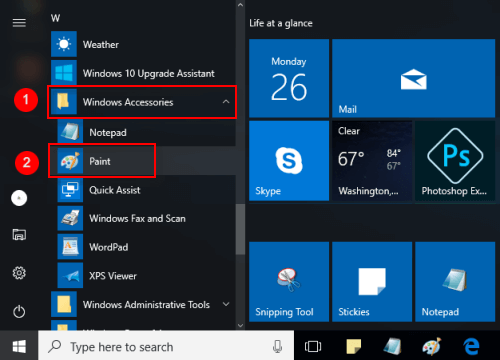500x360 pixels.
Task: Click the 'Life at a glance' group title
Action: click(281, 23)
